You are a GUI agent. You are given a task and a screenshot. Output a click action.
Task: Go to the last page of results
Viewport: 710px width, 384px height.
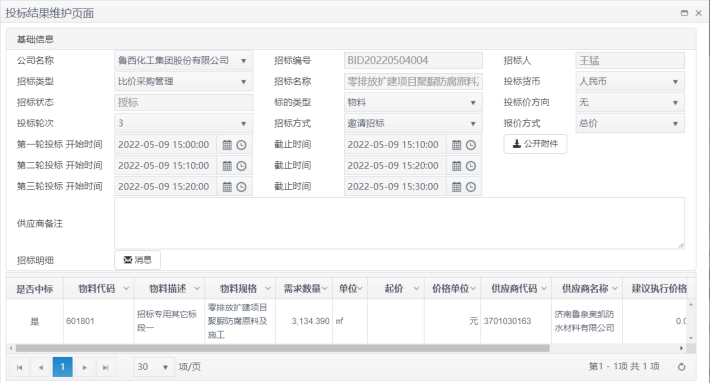106,367
